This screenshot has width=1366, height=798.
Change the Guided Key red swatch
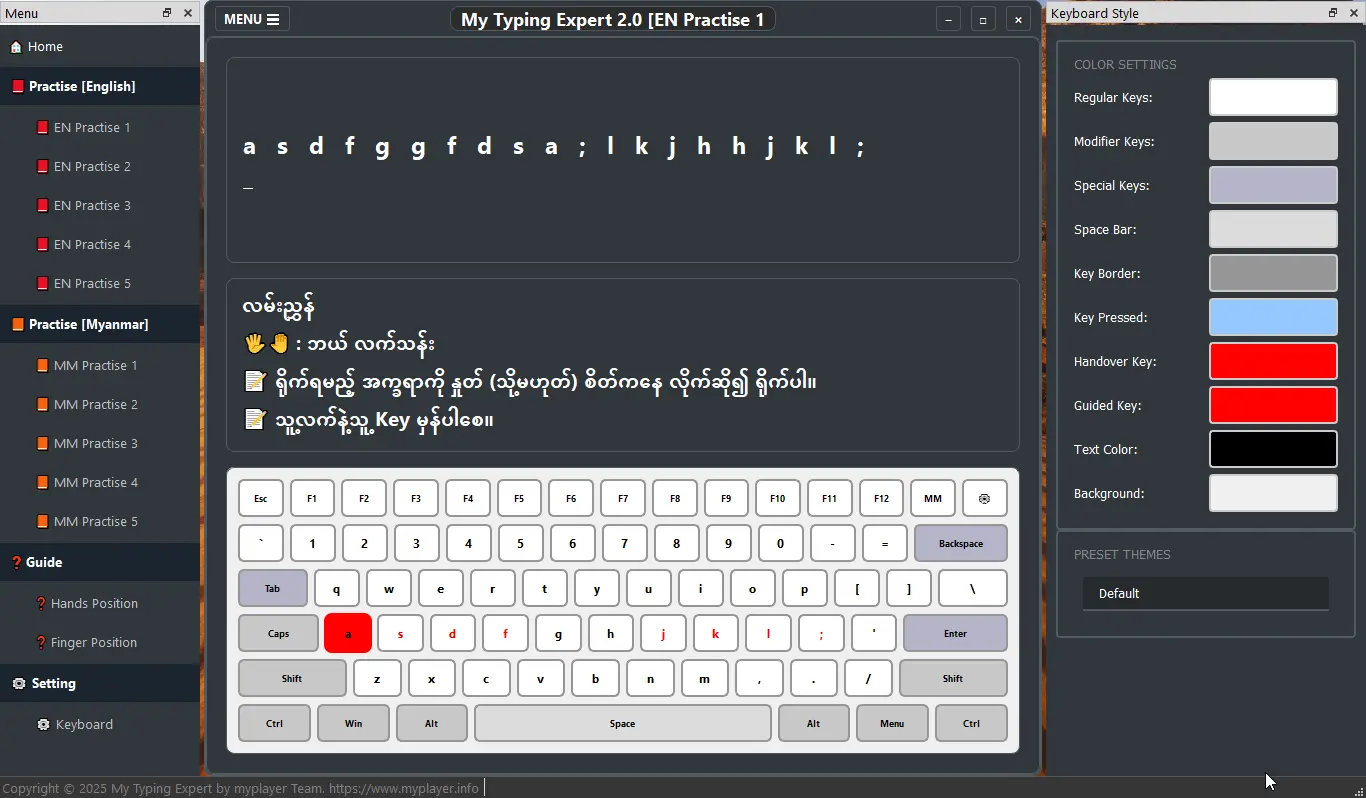tap(1273, 405)
